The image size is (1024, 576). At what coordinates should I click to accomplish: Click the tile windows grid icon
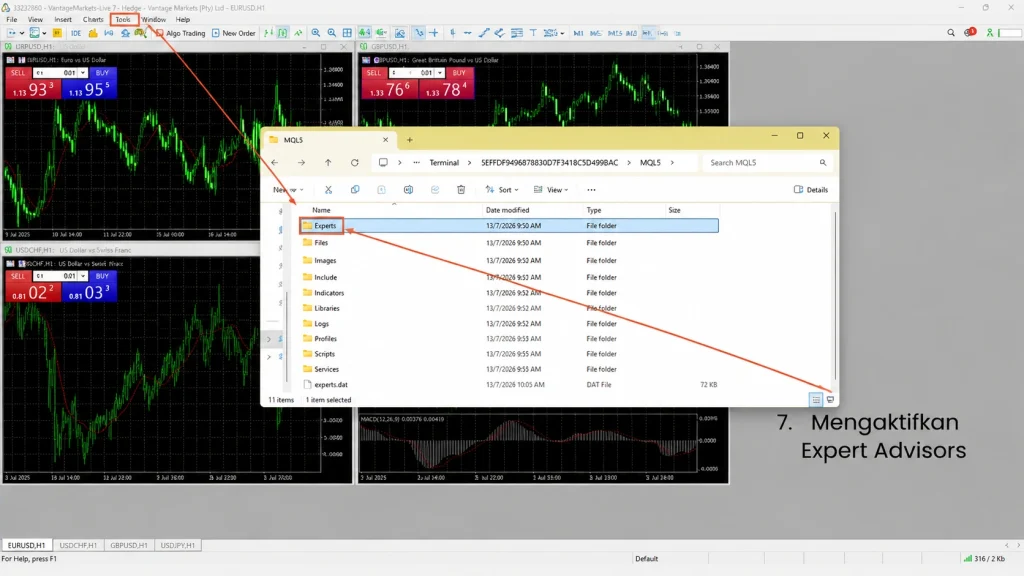click(x=347, y=33)
